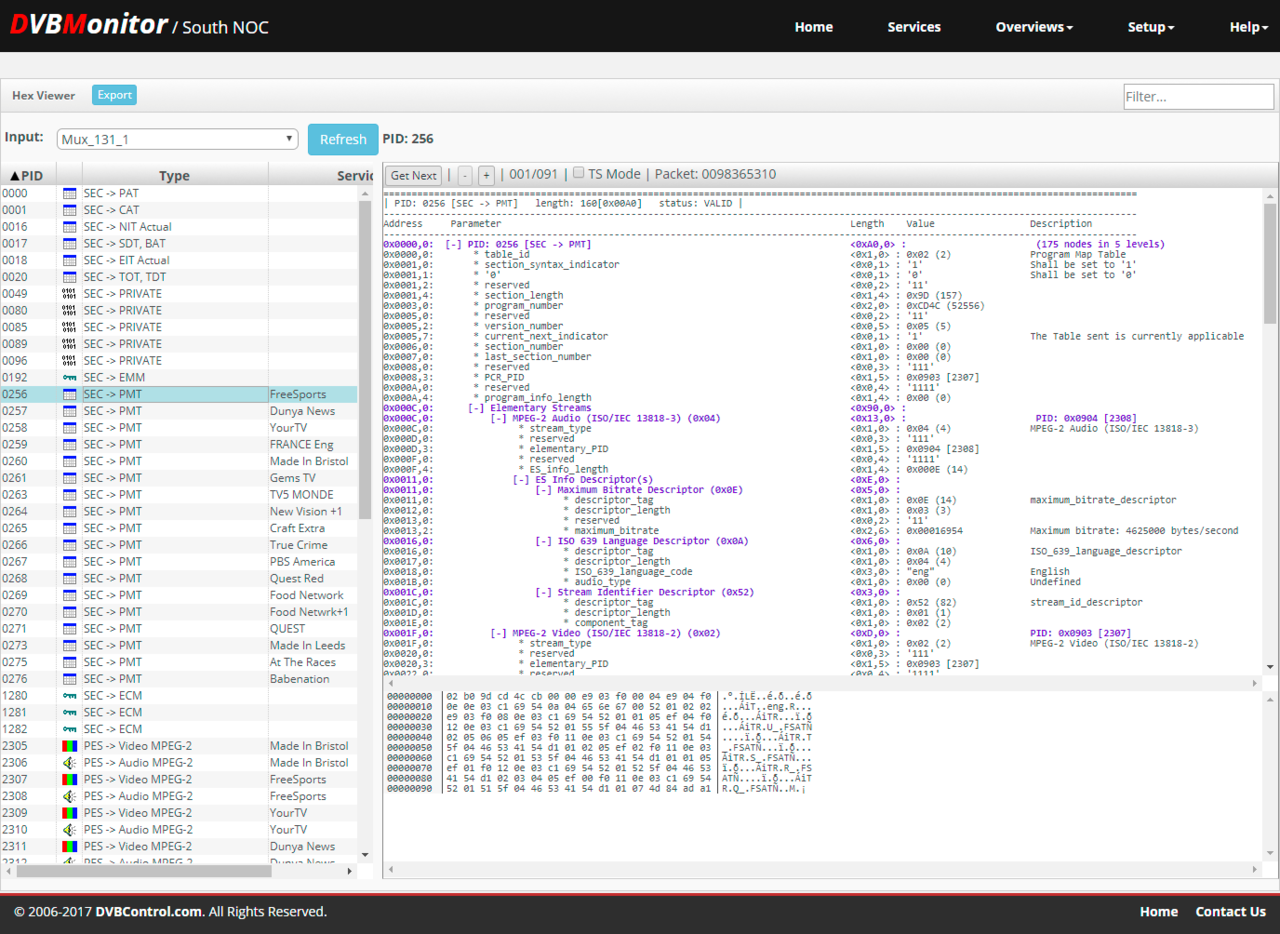Select the Quest Red row
The image size is (1280, 934).
pos(178,578)
